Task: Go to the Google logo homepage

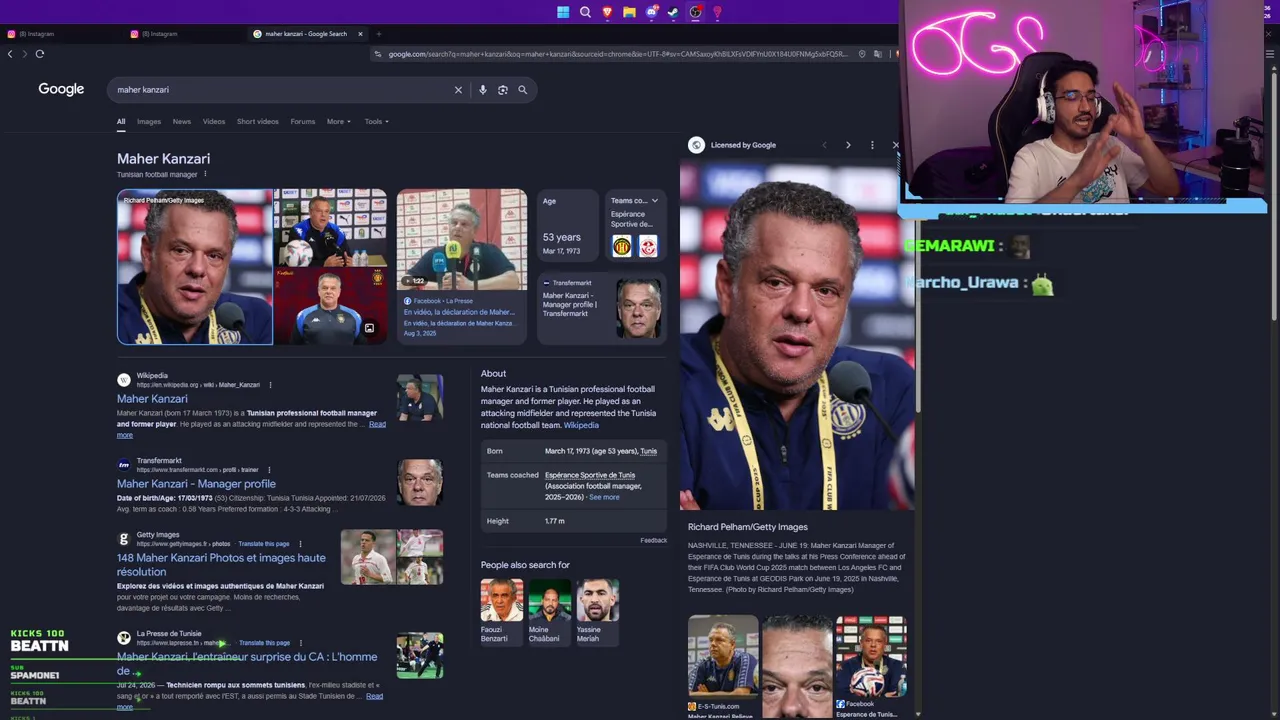Action: point(61,89)
